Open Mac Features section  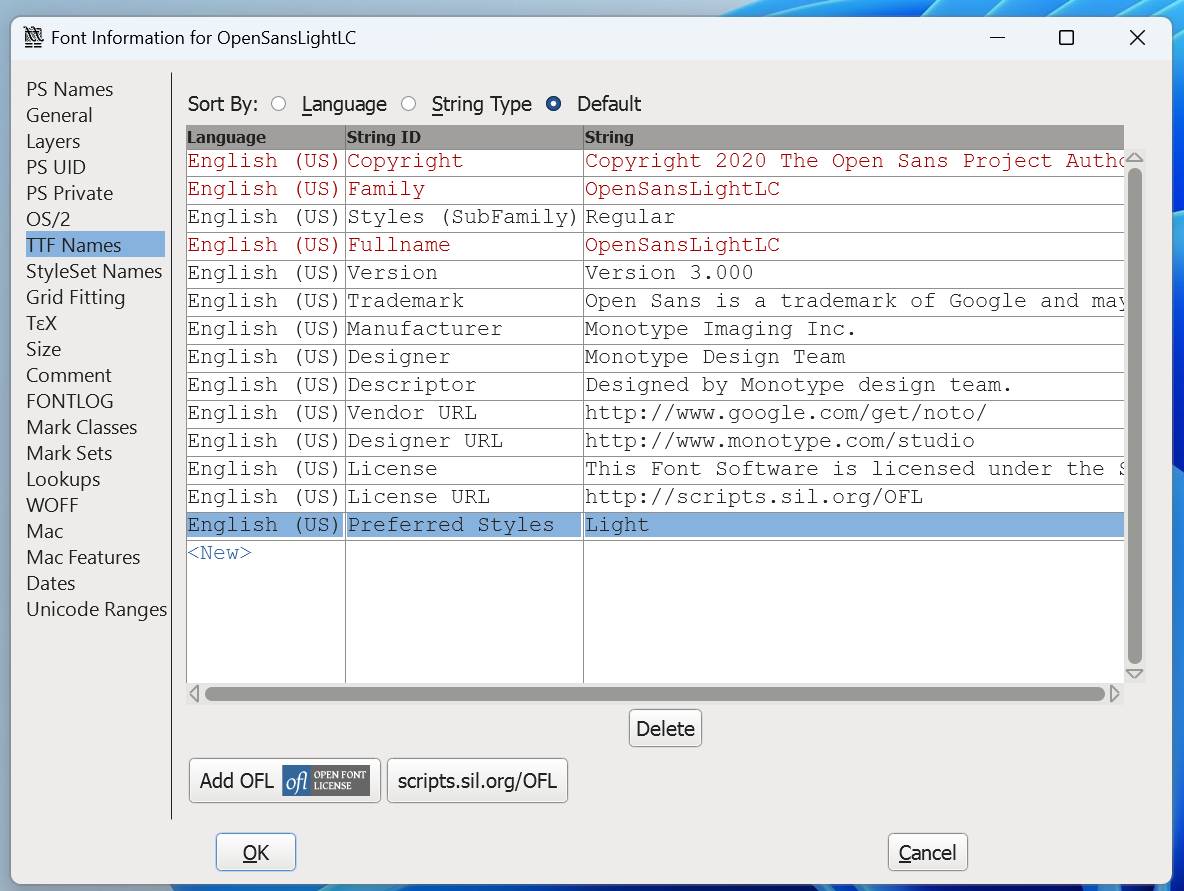pyautogui.click(x=83, y=557)
